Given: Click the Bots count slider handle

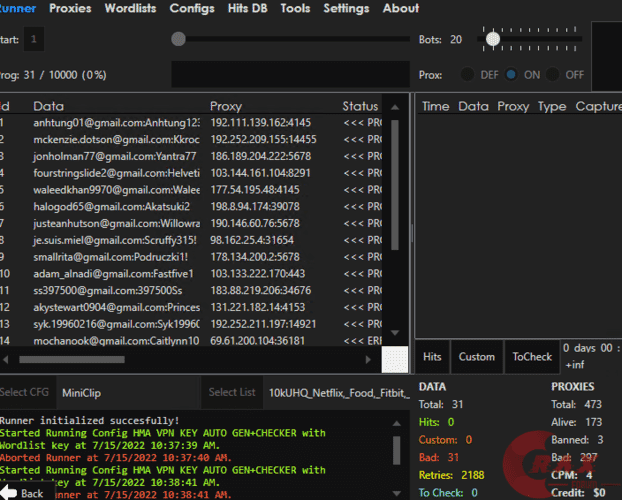Looking at the screenshot, I should [x=492, y=39].
